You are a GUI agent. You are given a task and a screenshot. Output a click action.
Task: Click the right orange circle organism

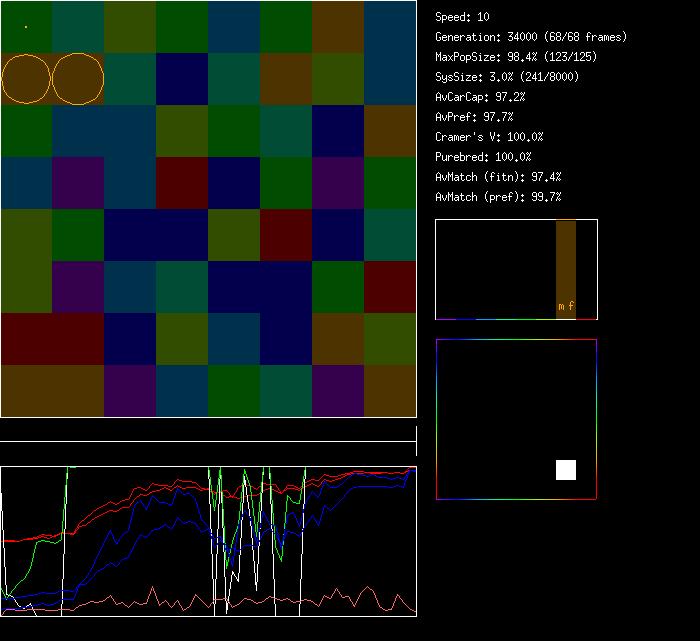[78, 79]
